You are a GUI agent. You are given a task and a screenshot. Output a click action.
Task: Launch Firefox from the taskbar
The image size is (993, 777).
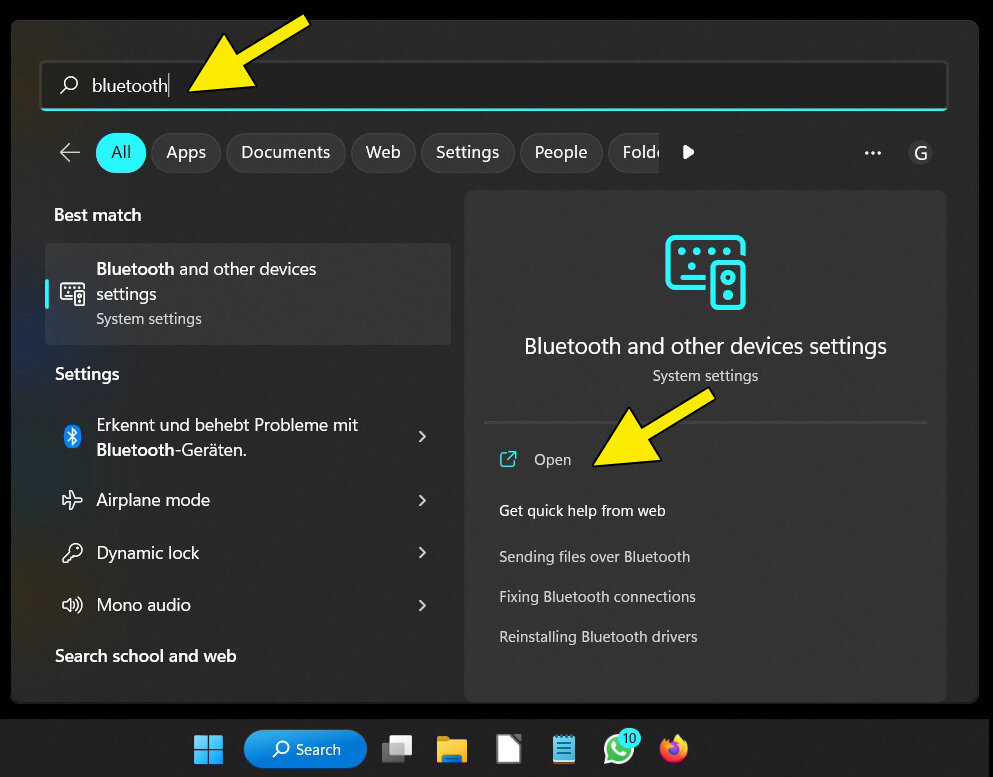673,748
